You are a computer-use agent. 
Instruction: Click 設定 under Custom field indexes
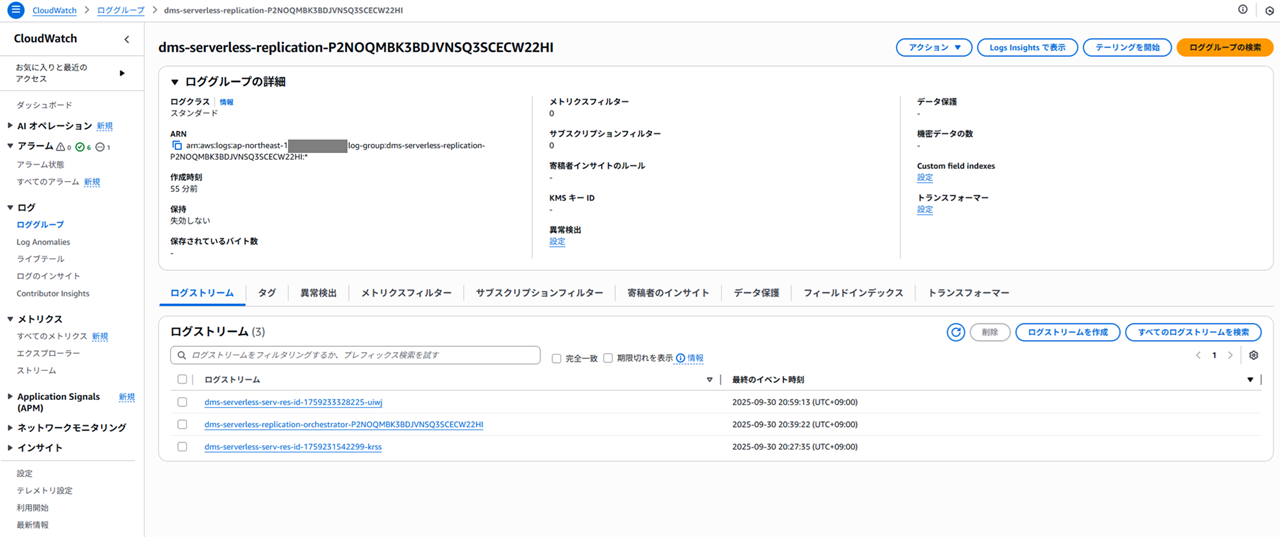(x=925, y=178)
